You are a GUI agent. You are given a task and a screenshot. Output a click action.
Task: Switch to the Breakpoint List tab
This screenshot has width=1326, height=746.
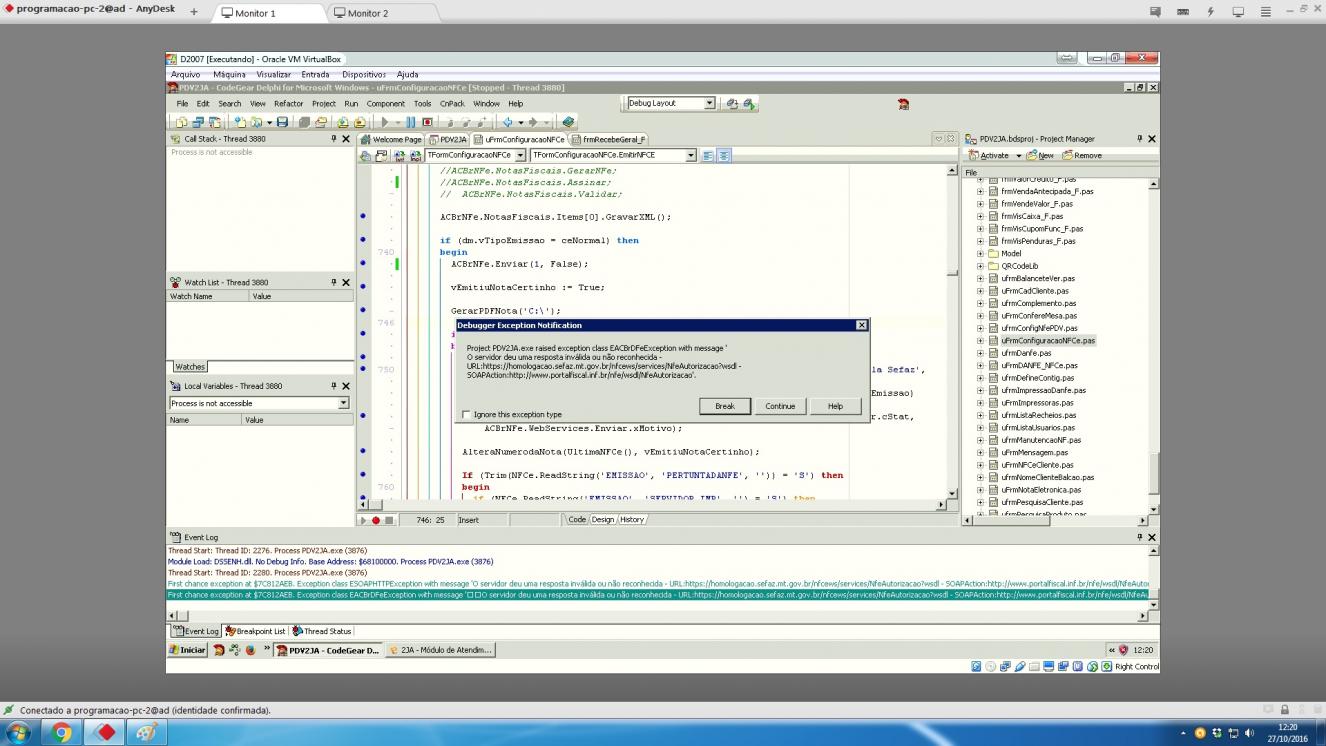(256, 631)
